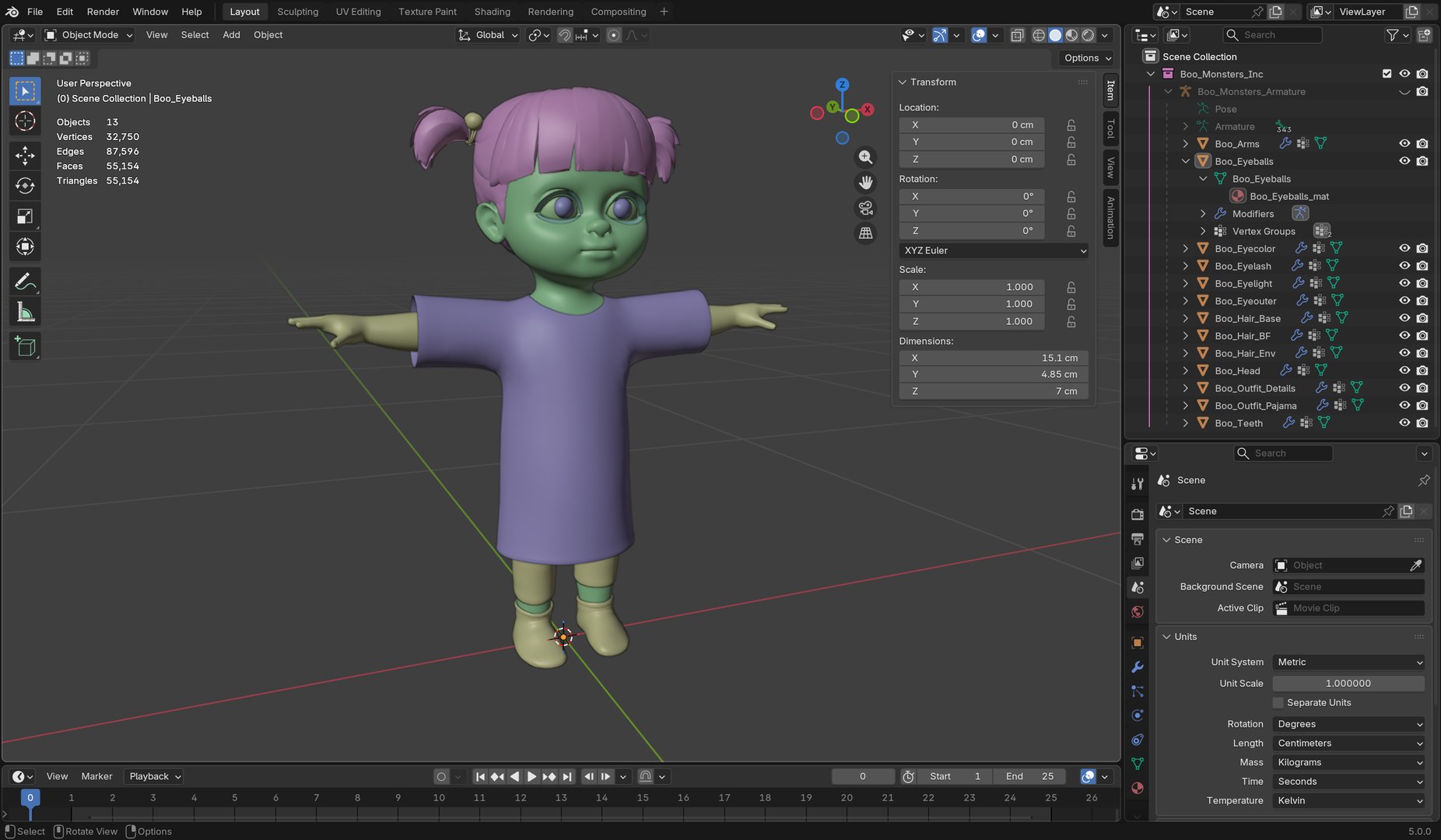1441x840 pixels.
Task: Click the Unit Scale value field
Action: point(1348,683)
